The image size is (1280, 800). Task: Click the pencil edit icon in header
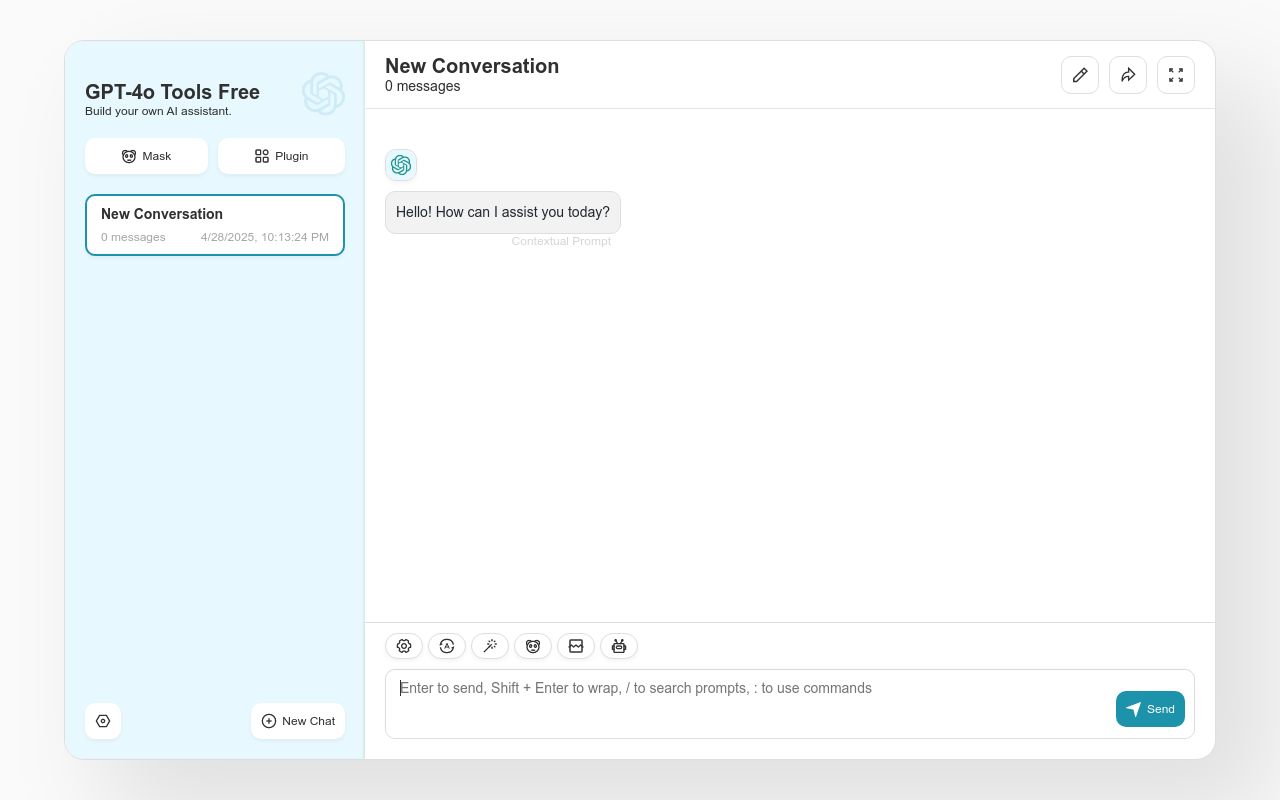point(1080,75)
